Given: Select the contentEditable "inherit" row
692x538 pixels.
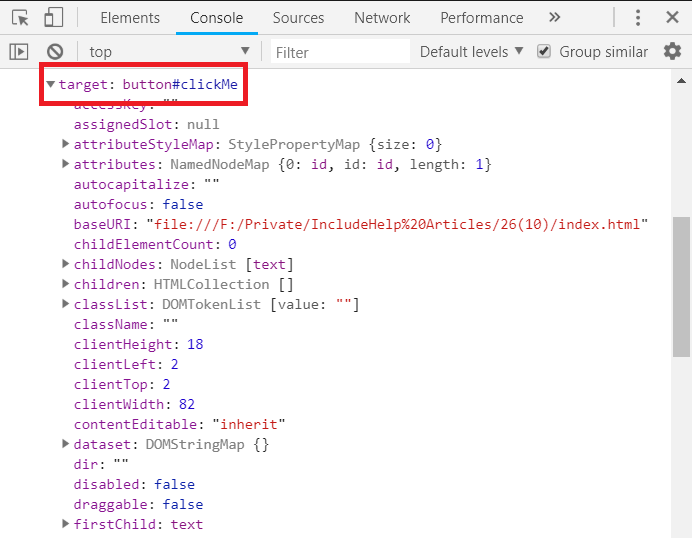Looking at the screenshot, I should pos(180,424).
